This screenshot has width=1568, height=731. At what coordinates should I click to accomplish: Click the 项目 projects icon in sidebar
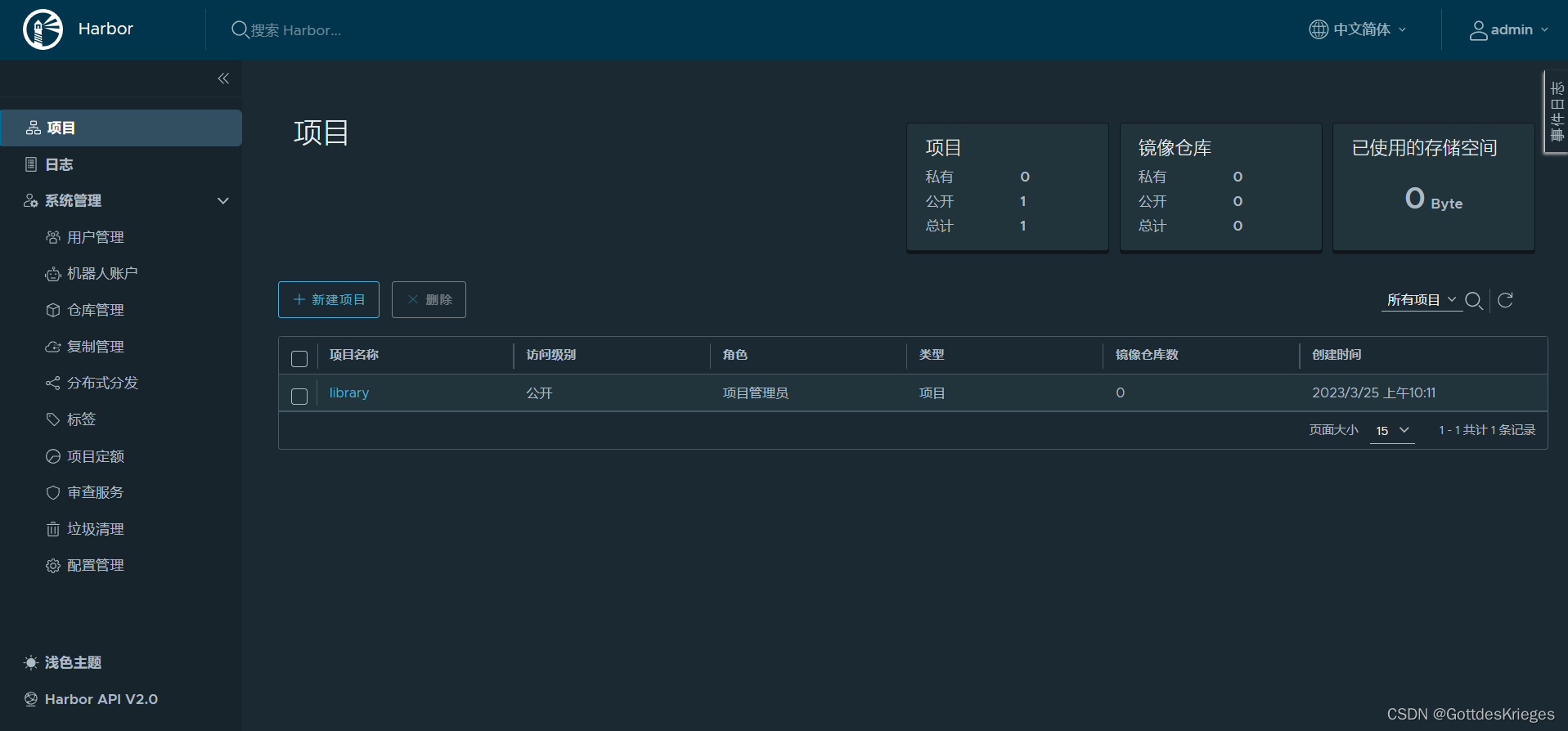click(34, 128)
